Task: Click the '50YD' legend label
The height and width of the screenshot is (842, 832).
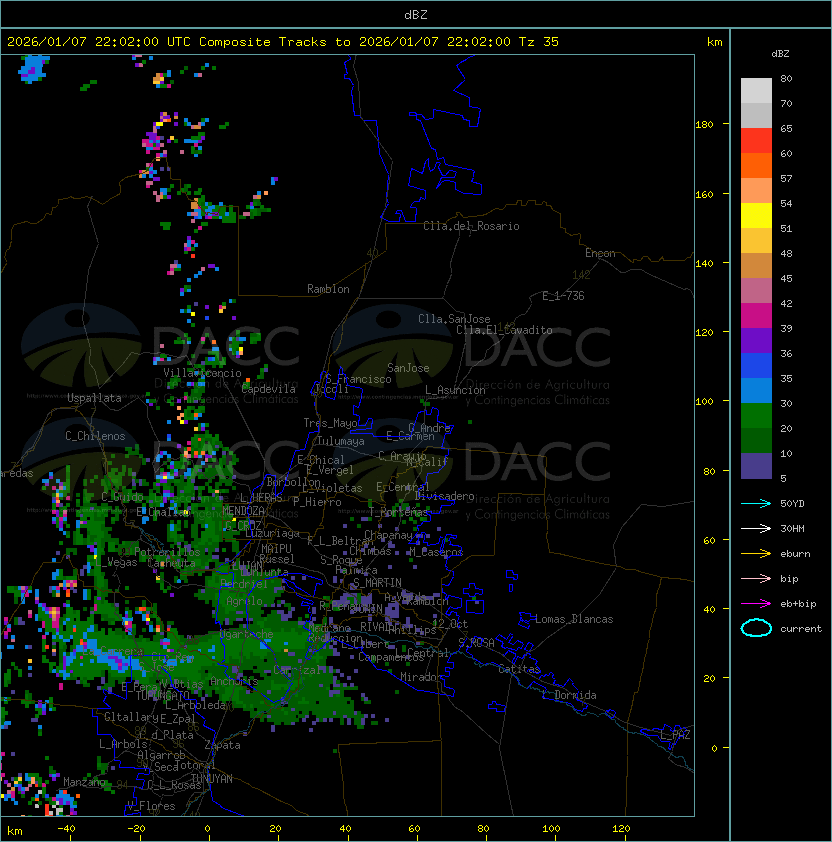Action: [x=792, y=503]
